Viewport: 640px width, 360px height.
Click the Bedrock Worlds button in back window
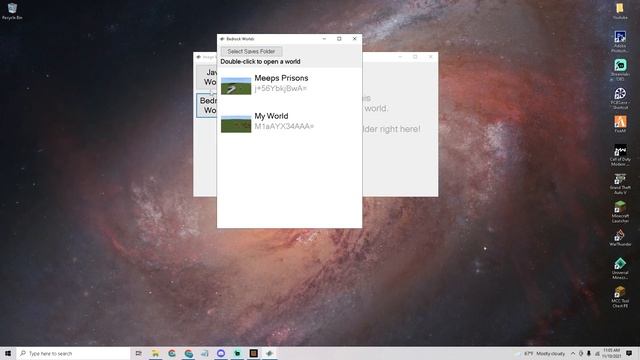coord(207,105)
